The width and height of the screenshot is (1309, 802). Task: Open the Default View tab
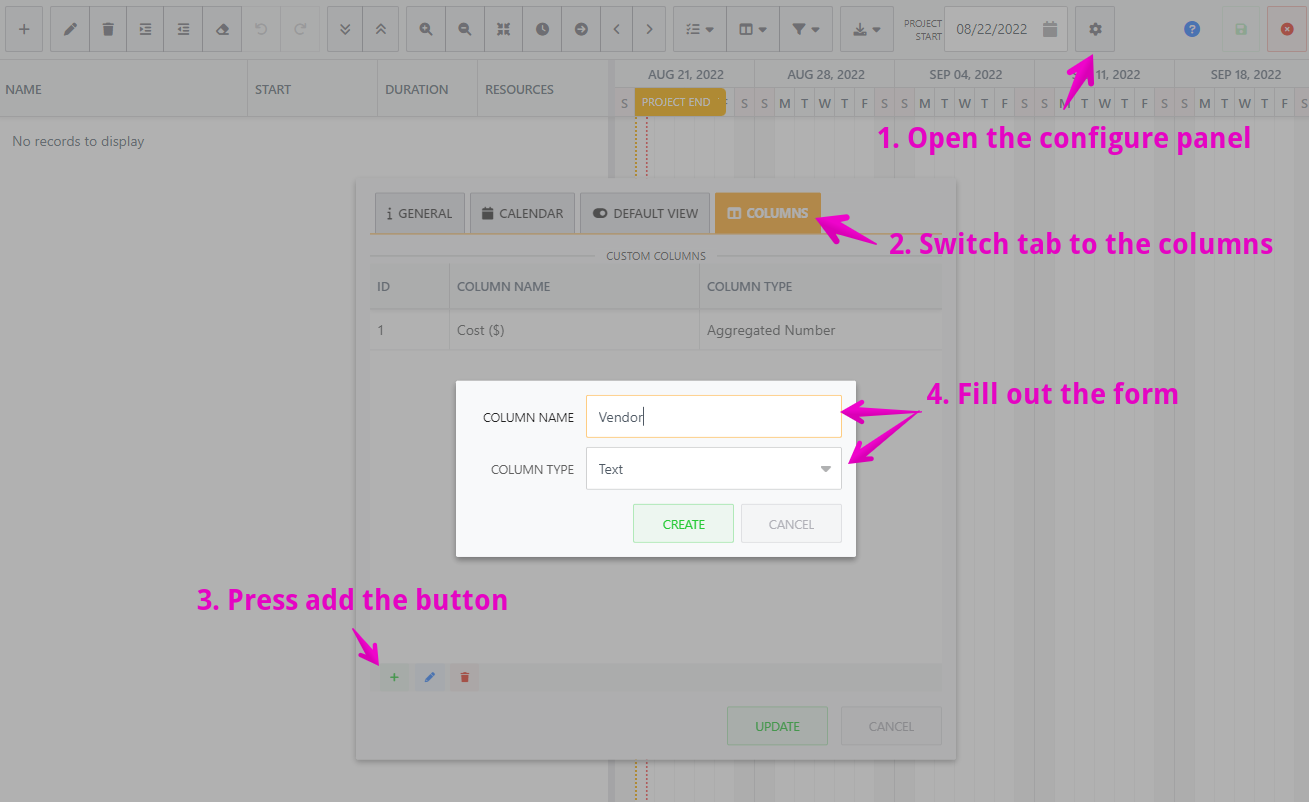(x=645, y=213)
